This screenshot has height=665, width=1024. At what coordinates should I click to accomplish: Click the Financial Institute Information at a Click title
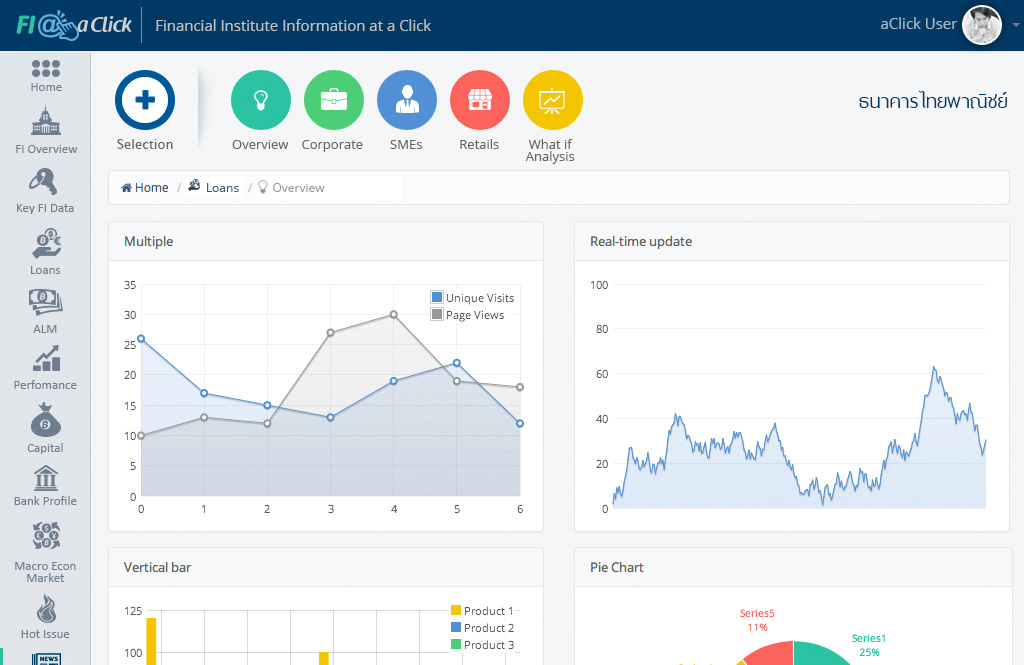(293, 25)
